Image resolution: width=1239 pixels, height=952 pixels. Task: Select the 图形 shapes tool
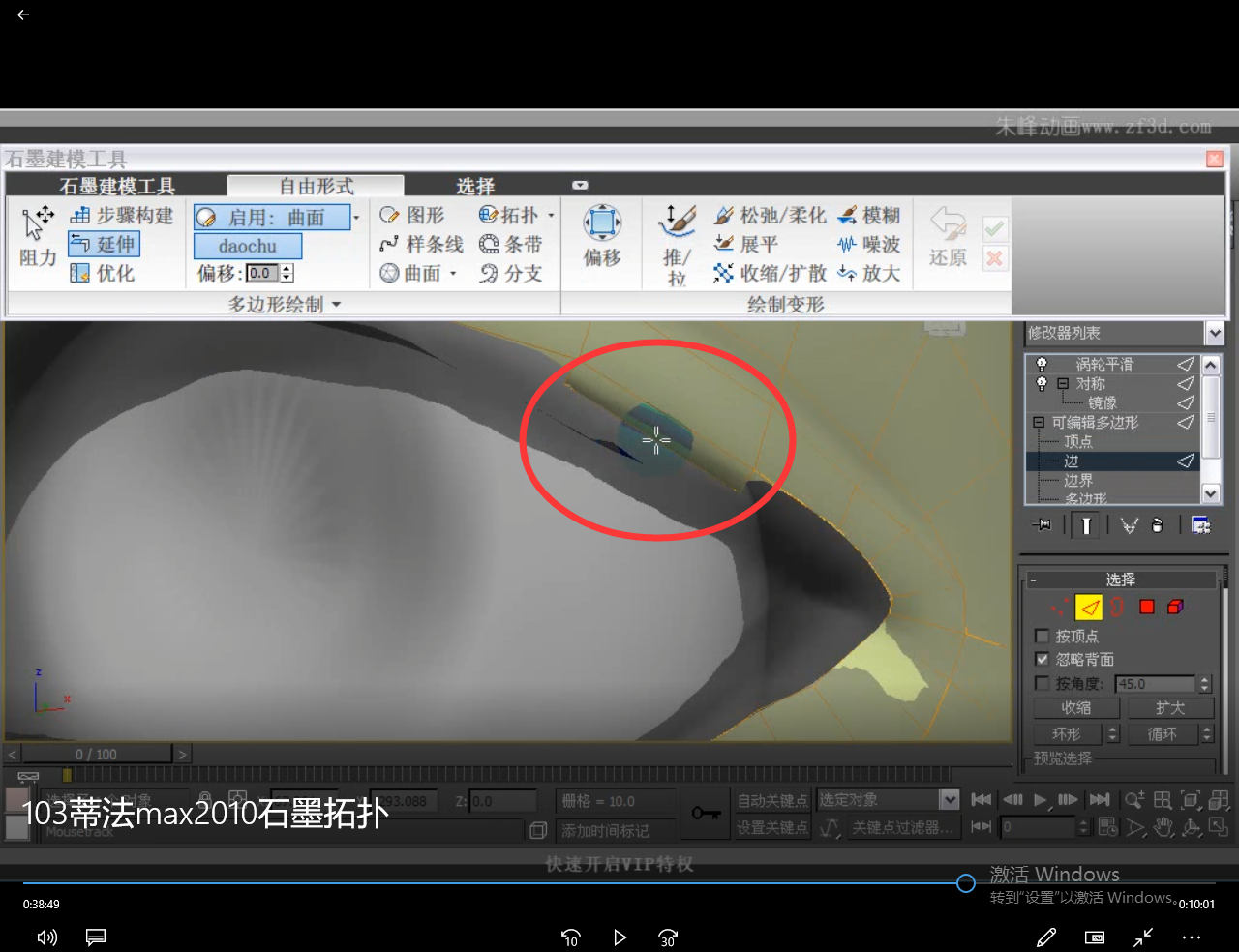coord(412,215)
